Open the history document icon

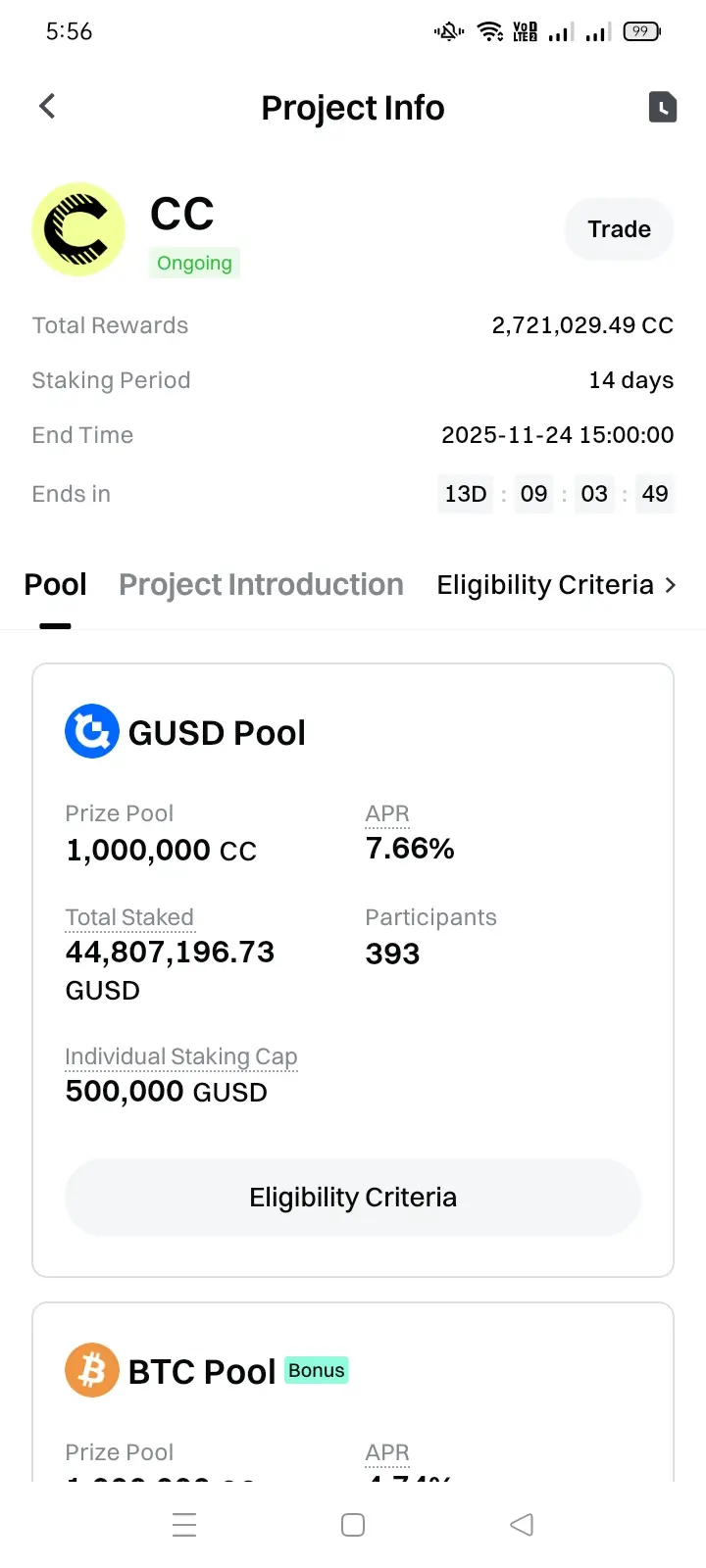point(663,107)
